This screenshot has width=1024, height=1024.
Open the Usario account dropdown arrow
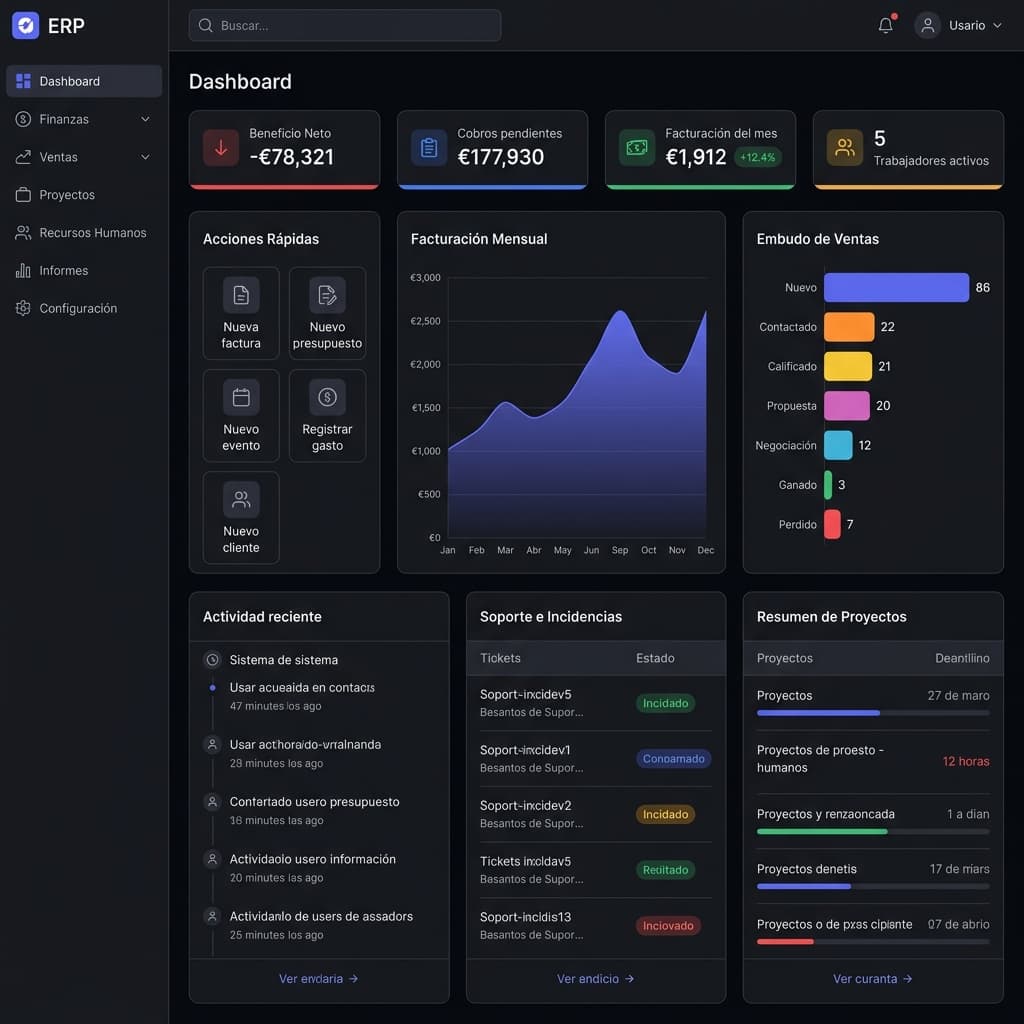tap(997, 25)
